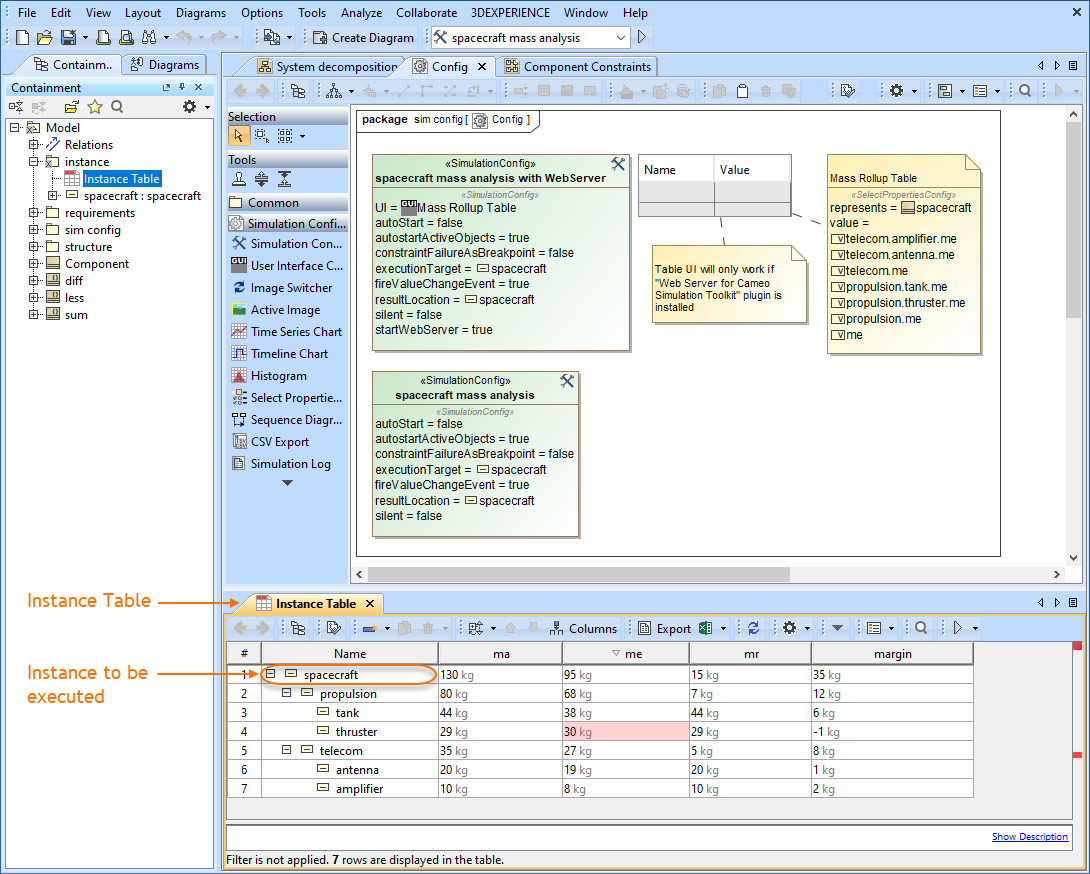The width and height of the screenshot is (1090, 874).
Task: Click the search icon in Containment panel
Action: pyautogui.click(x=117, y=107)
